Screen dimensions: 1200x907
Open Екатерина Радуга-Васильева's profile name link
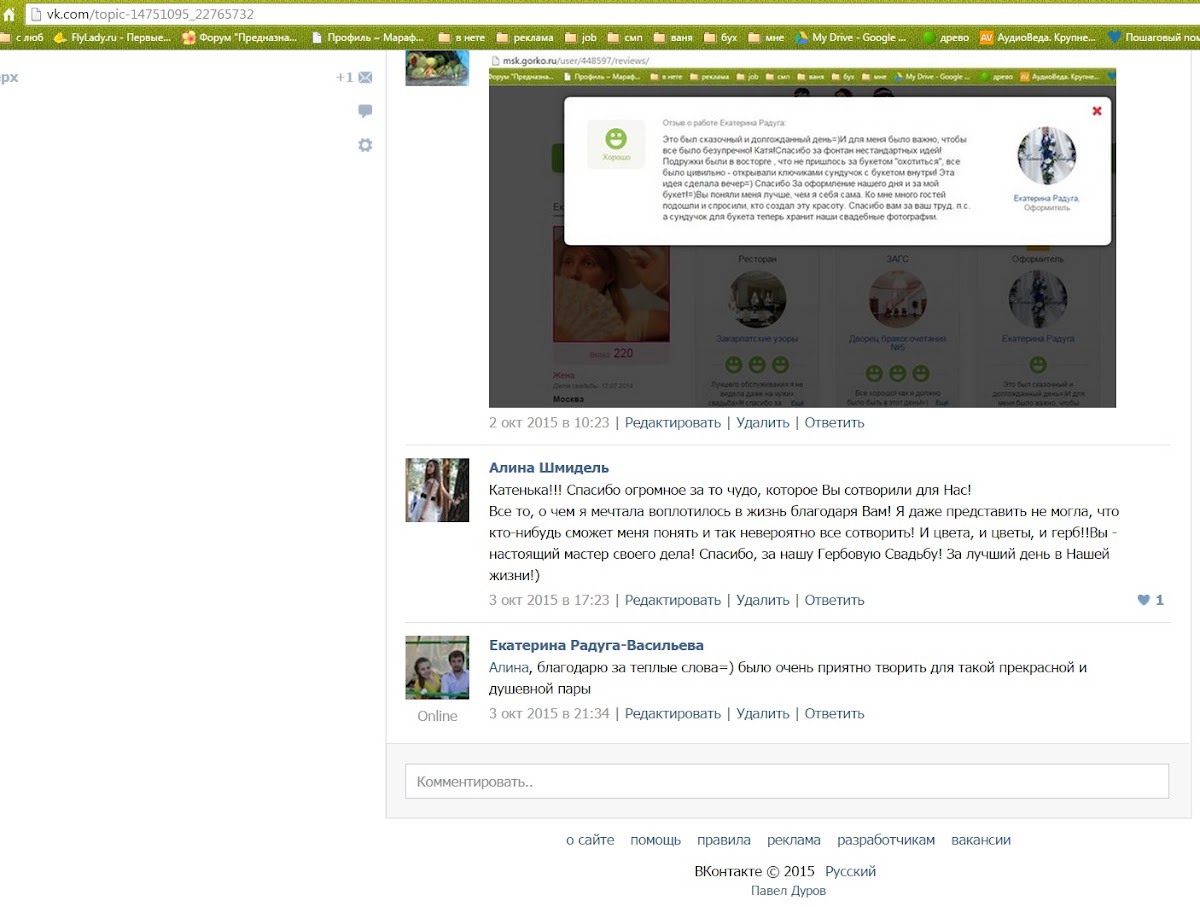596,645
